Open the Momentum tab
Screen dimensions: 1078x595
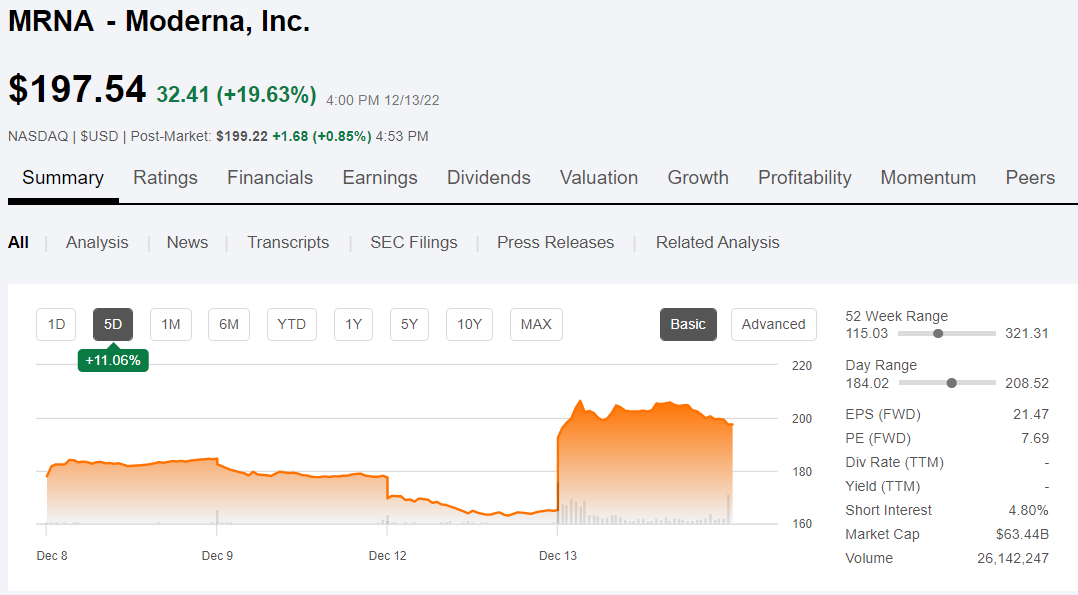(928, 178)
